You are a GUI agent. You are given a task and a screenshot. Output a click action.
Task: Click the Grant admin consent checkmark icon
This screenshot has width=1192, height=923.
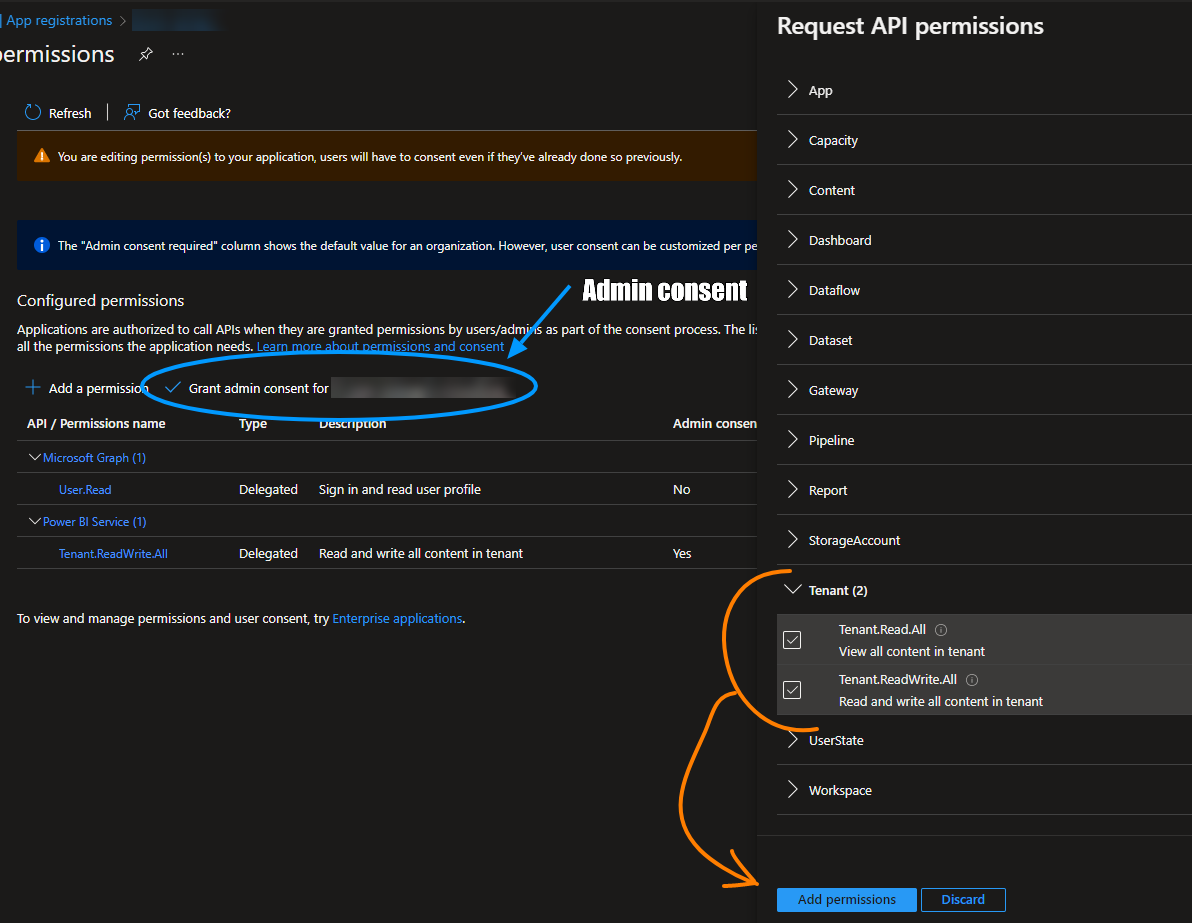pyautogui.click(x=173, y=388)
